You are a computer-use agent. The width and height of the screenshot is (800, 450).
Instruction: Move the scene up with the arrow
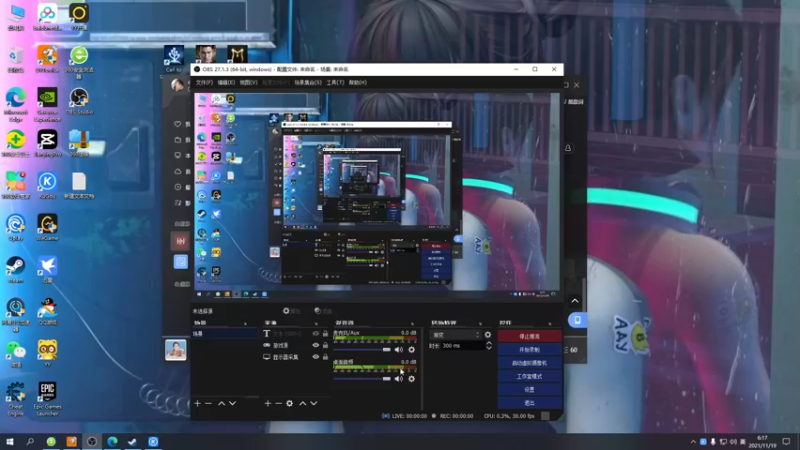pyautogui.click(x=221, y=404)
